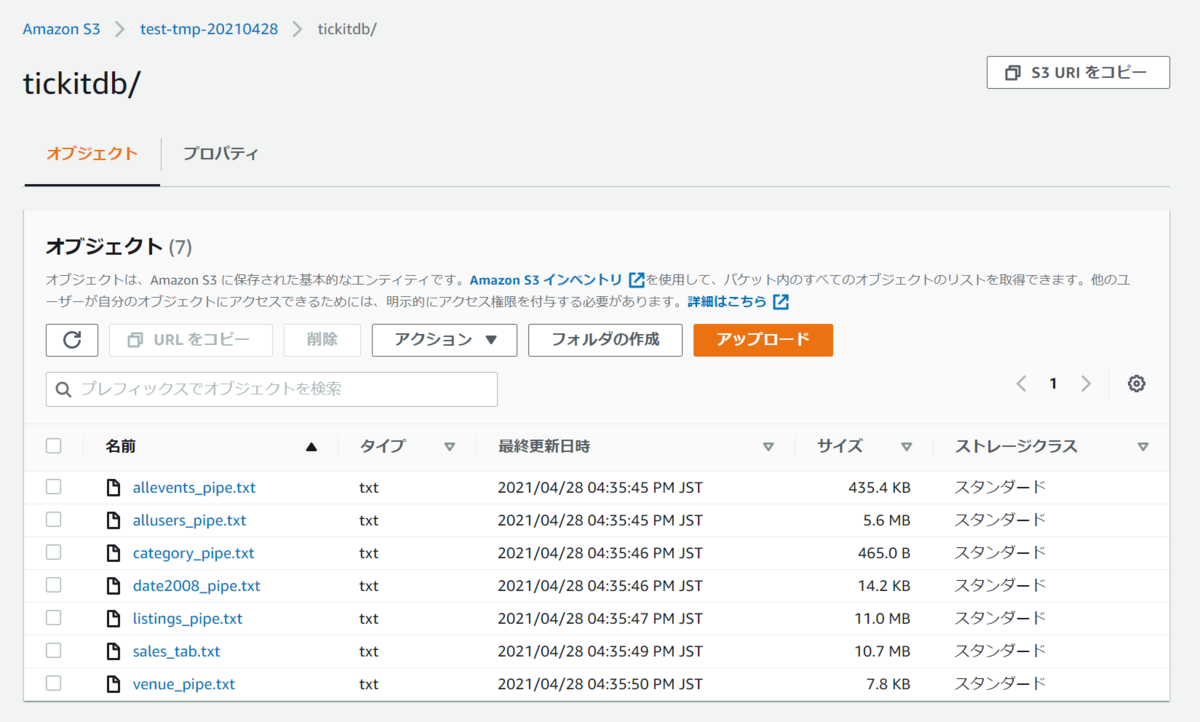Sort by 名前 column ascending arrow
The height and width of the screenshot is (722, 1200).
point(311,447)
